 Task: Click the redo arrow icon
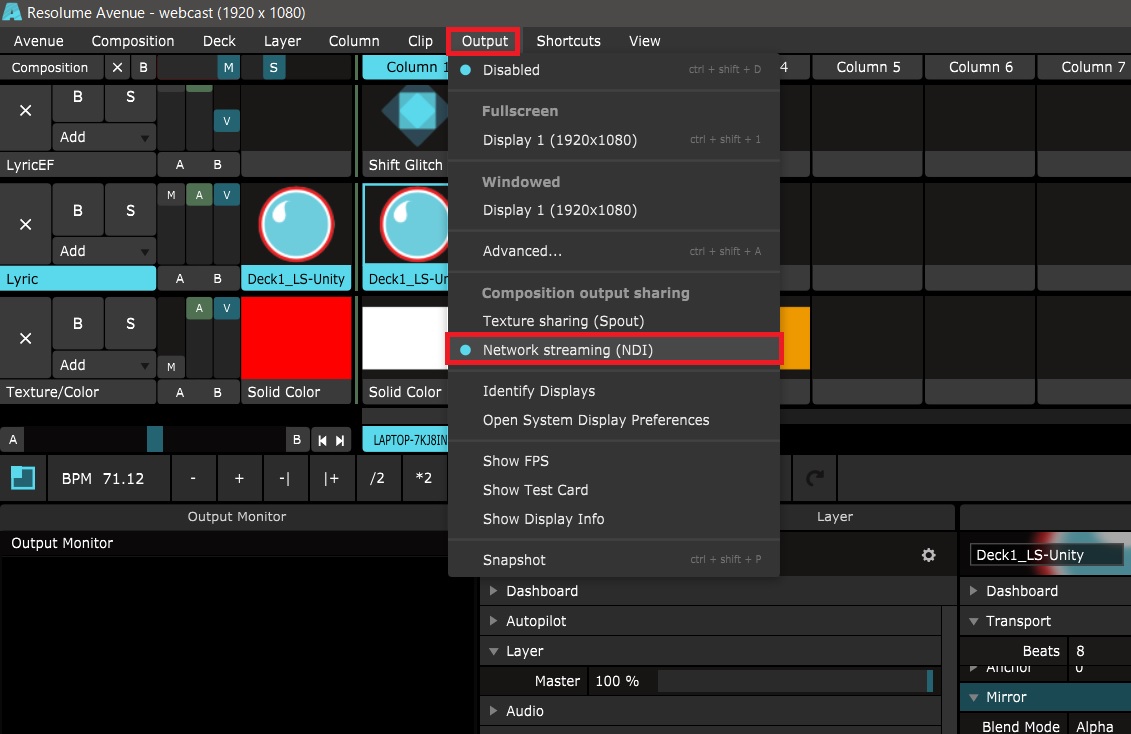(815, 478)
